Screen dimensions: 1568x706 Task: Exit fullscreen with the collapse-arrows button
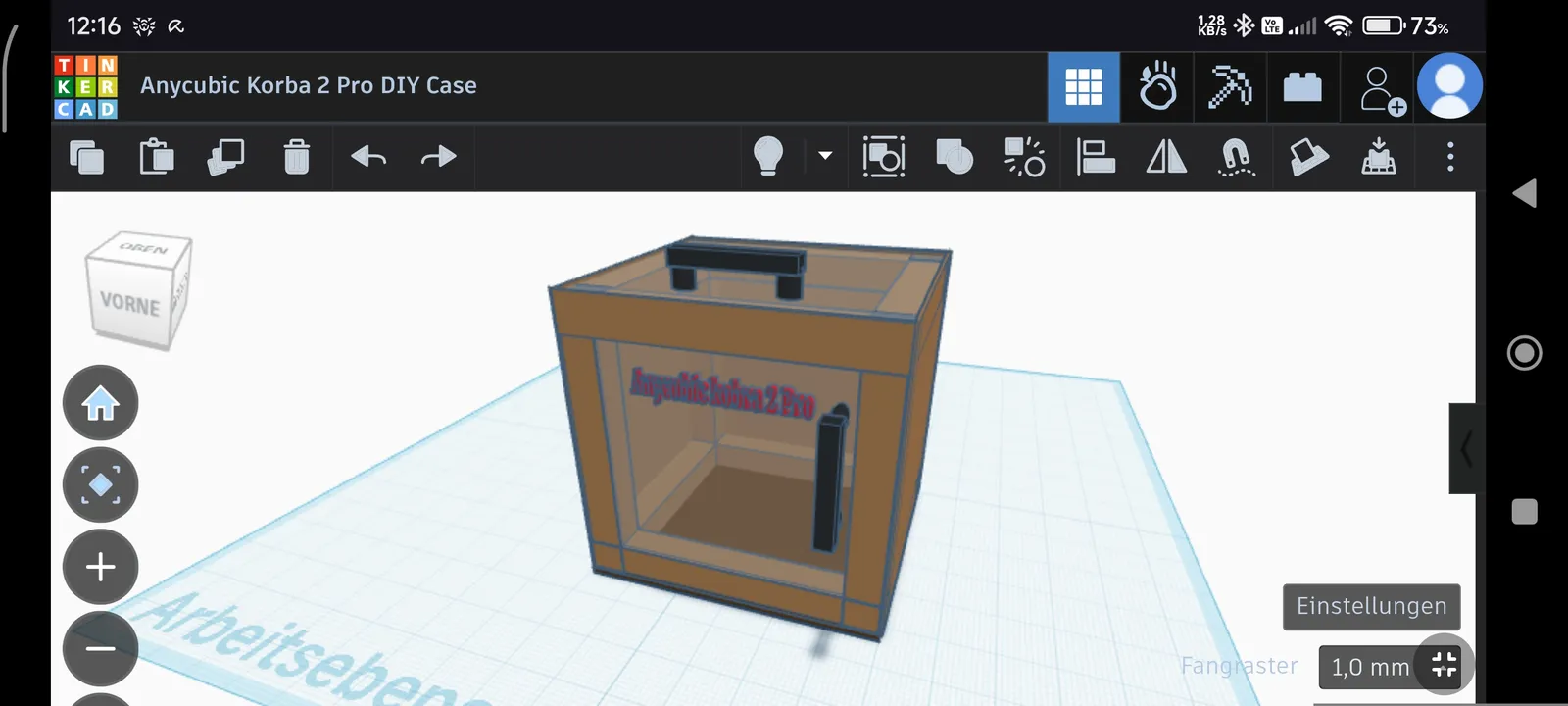(x=1445, y=665)
